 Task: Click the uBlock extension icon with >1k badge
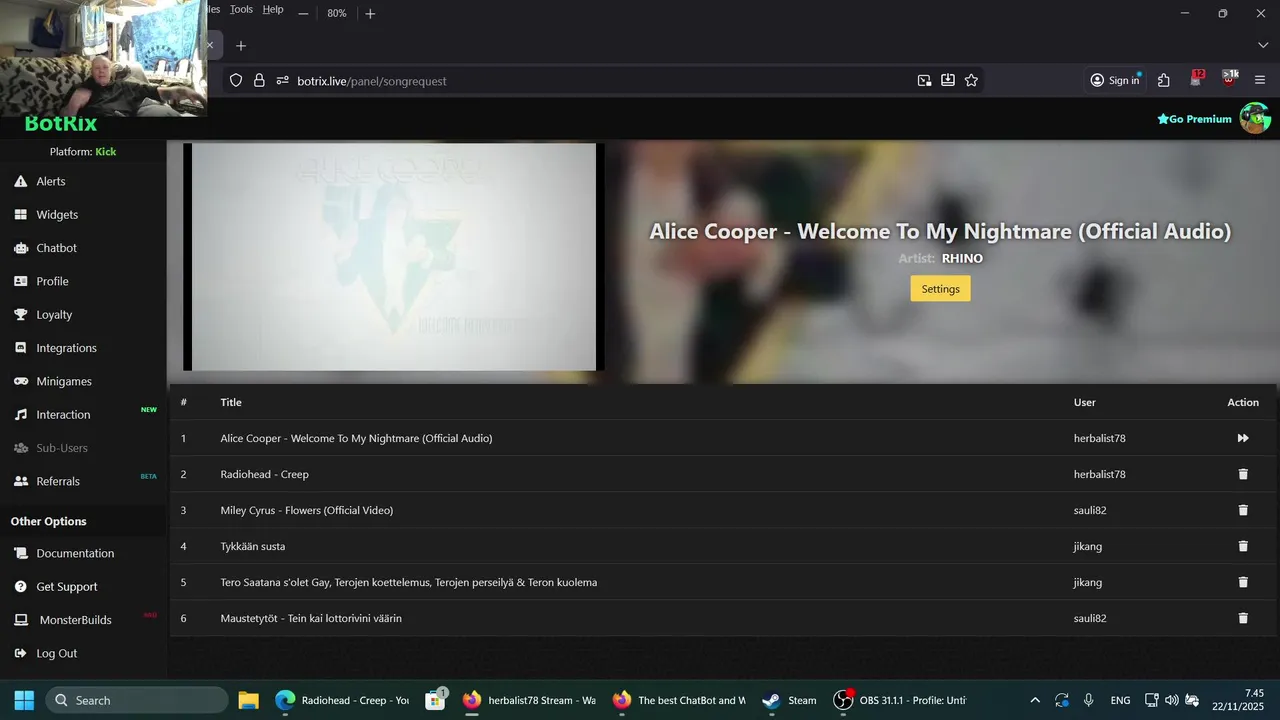point(1229,79)
